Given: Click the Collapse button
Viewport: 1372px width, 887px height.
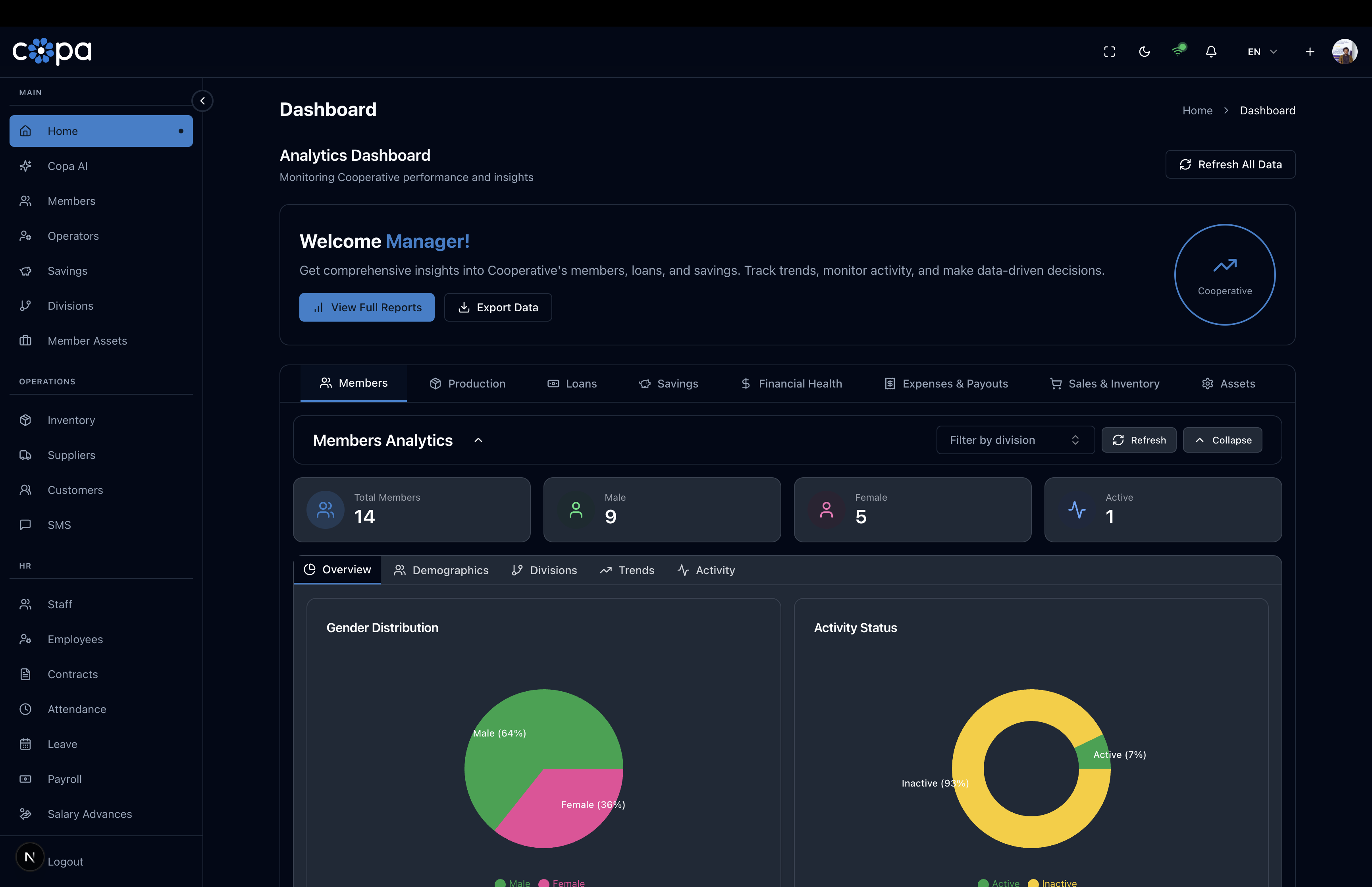Looking at the screenshot, I should tap(1222, 440).
